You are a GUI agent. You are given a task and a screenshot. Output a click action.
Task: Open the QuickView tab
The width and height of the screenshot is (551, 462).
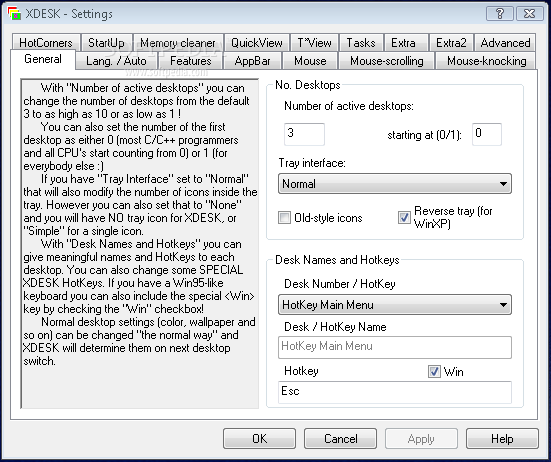pos(257,43)
